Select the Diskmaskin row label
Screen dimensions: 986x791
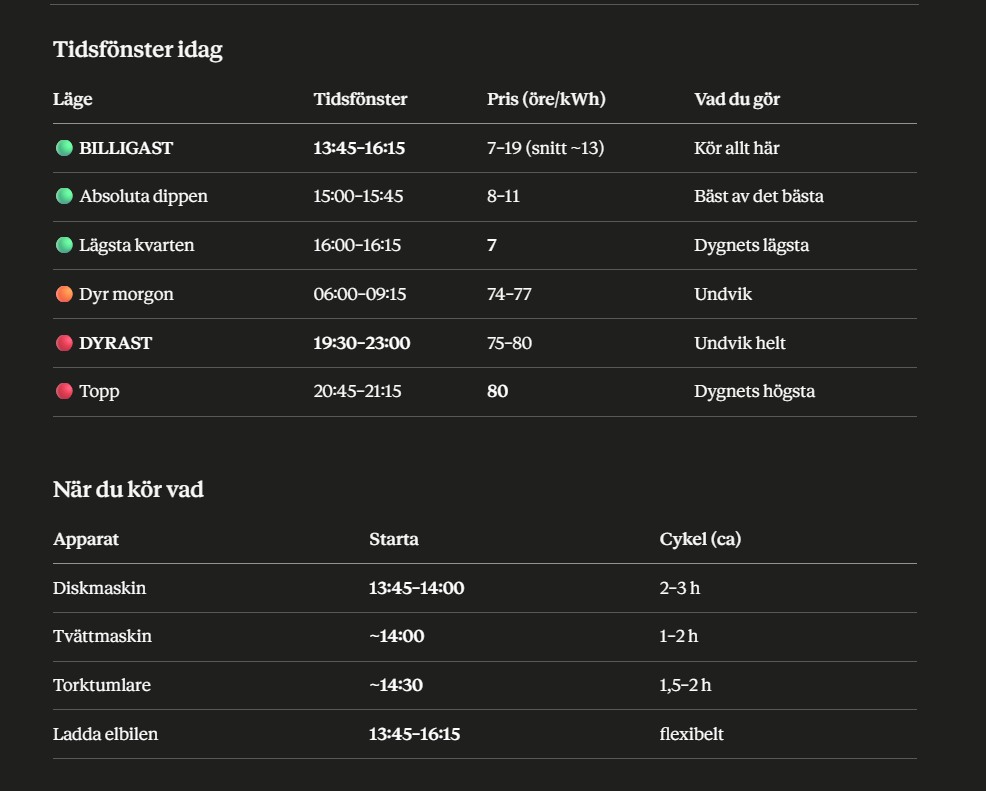tap(99, 588)
